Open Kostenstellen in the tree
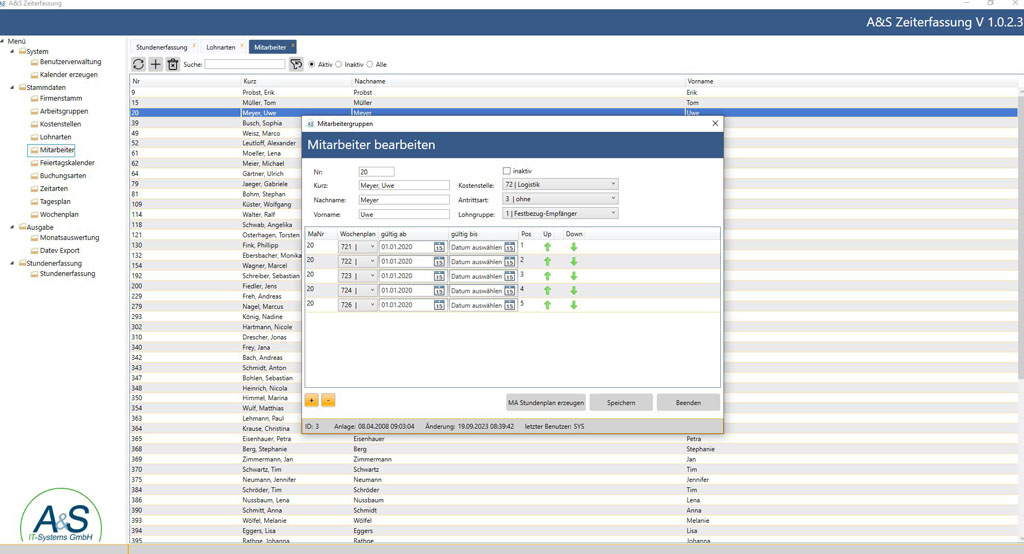The image size is (1024, 554). pos(60,124)
